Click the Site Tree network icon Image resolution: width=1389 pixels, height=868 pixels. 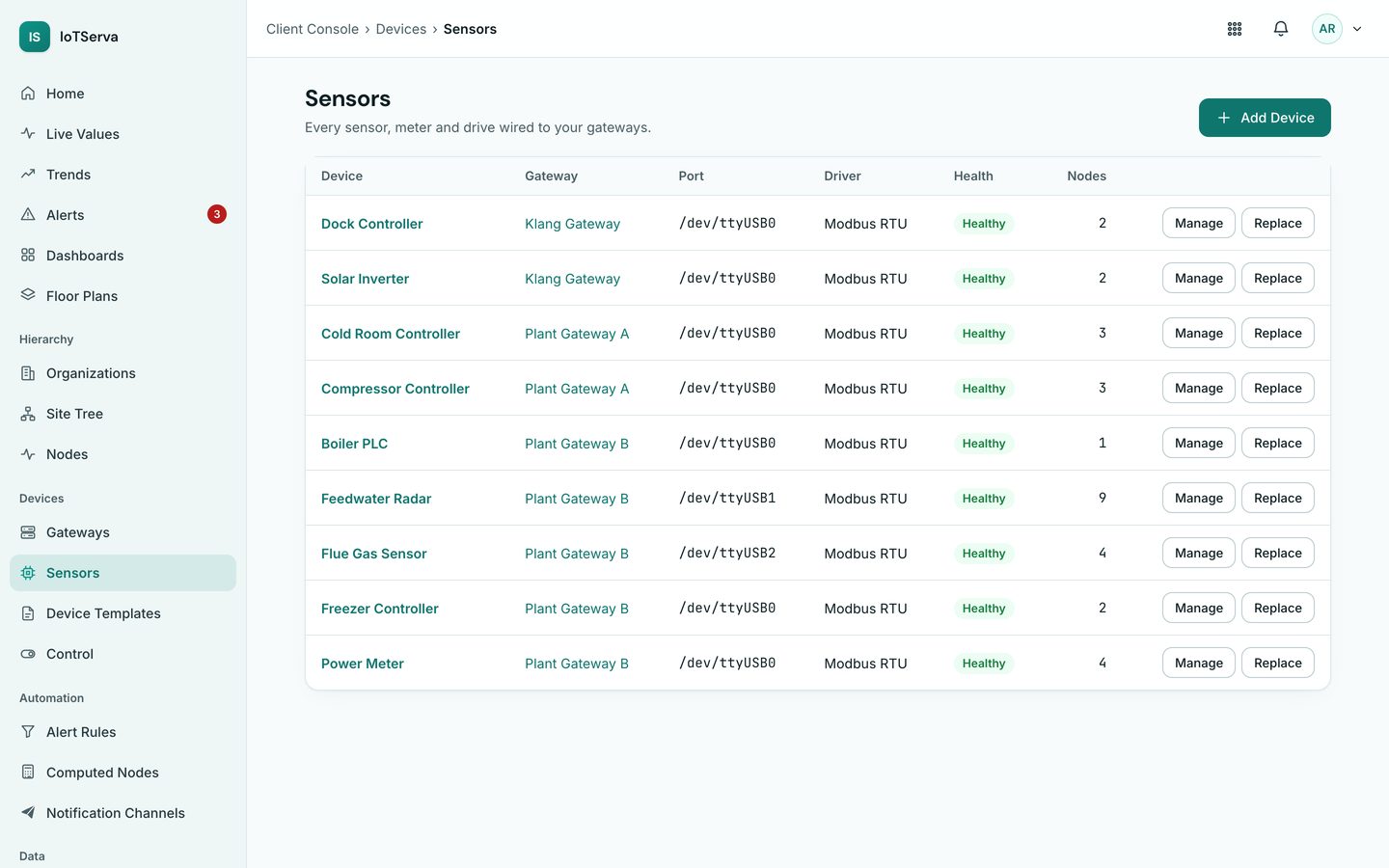coord(28,414)
